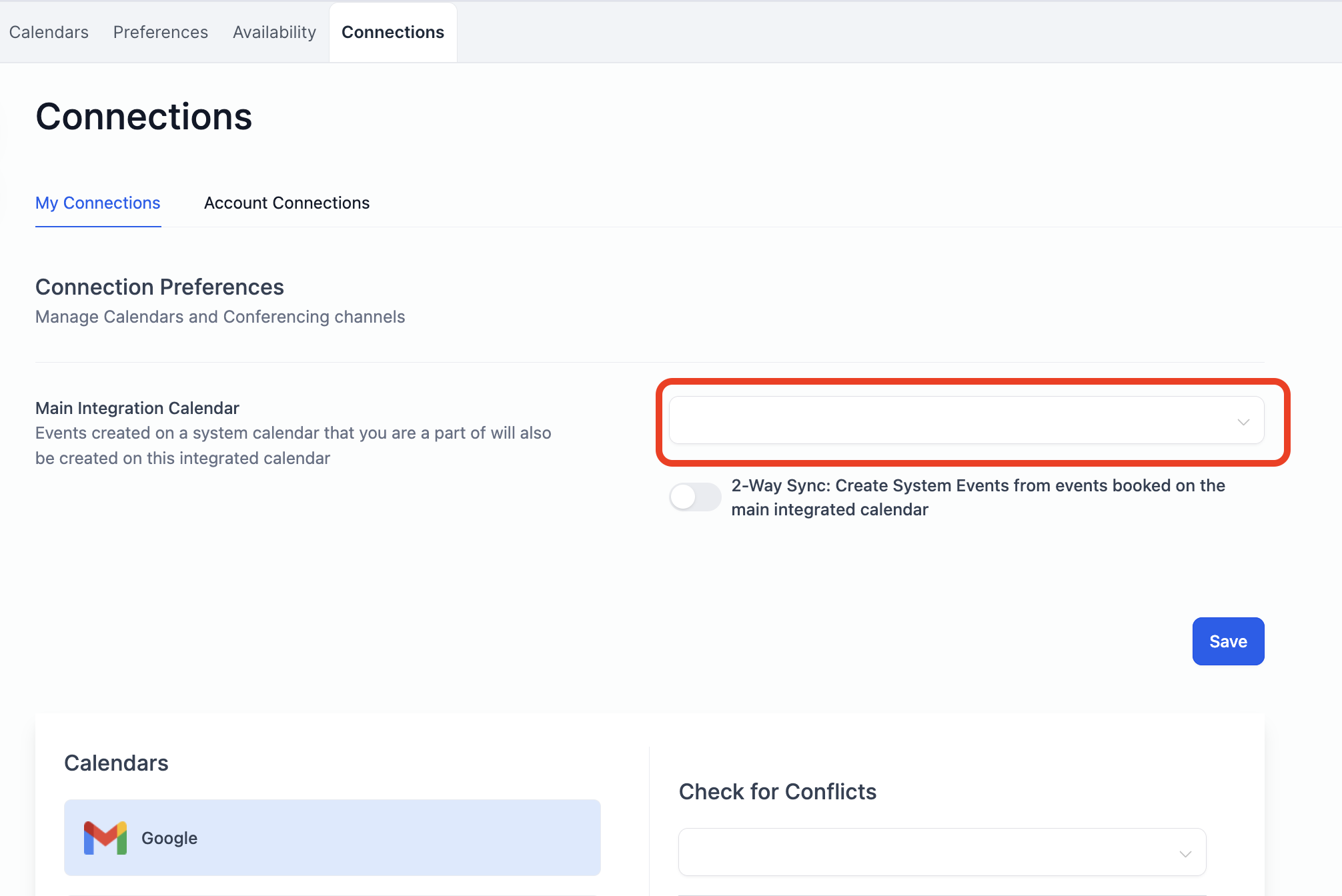Click the 2-Way Sync description label
The width and height of the screenshot is (1342, 896).
coord(977,497)
